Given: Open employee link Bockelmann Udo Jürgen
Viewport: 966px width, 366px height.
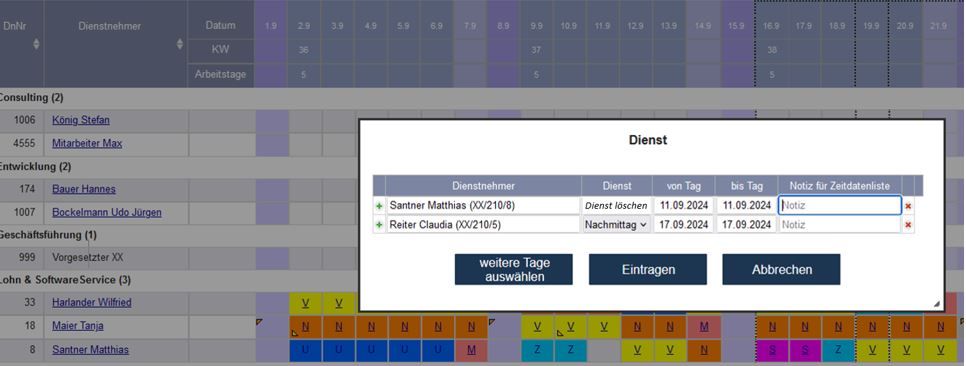Looking at the screenshot, I should [107, 213].
